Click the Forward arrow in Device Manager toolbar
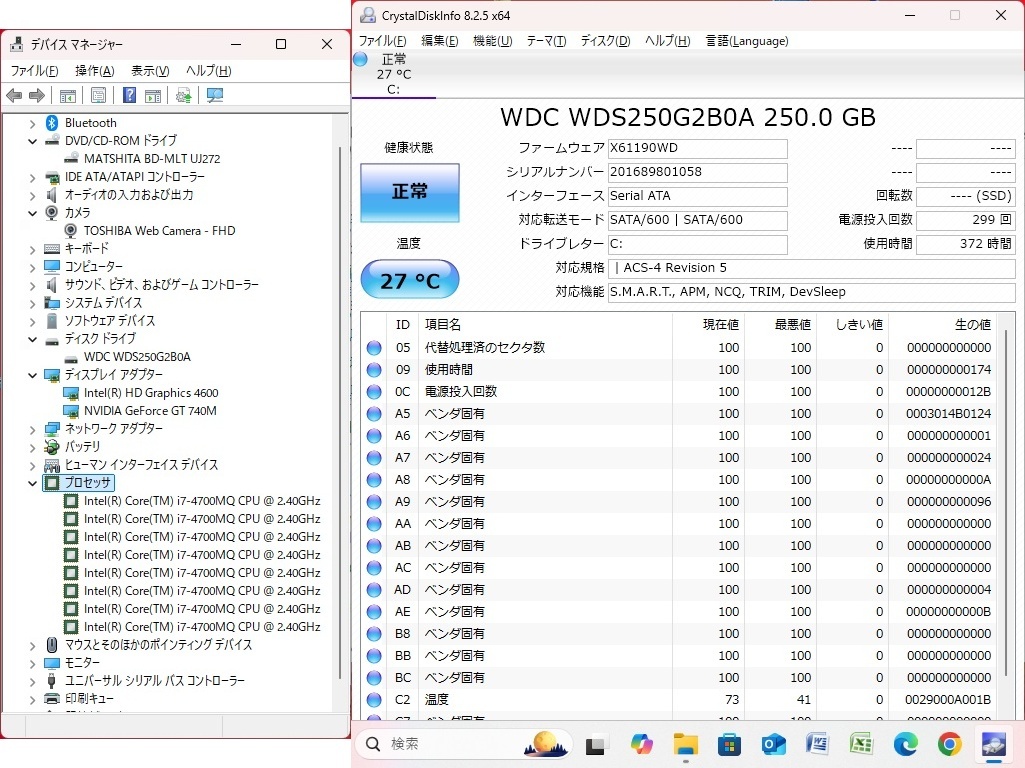The image size is (1025, 768). point(37,96)
